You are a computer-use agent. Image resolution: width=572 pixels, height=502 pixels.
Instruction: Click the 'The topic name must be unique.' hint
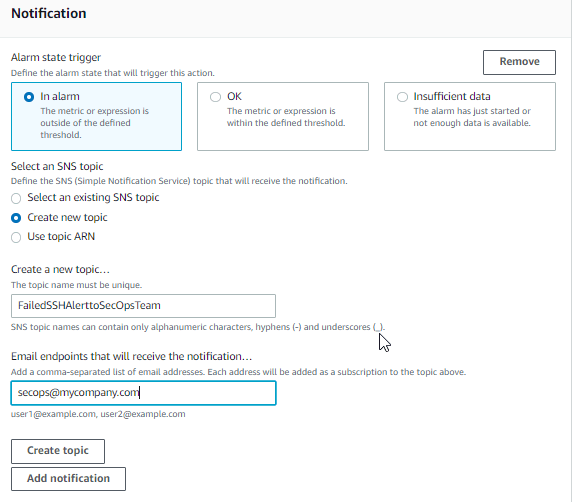pyautogui.click(x=76, y=285)
